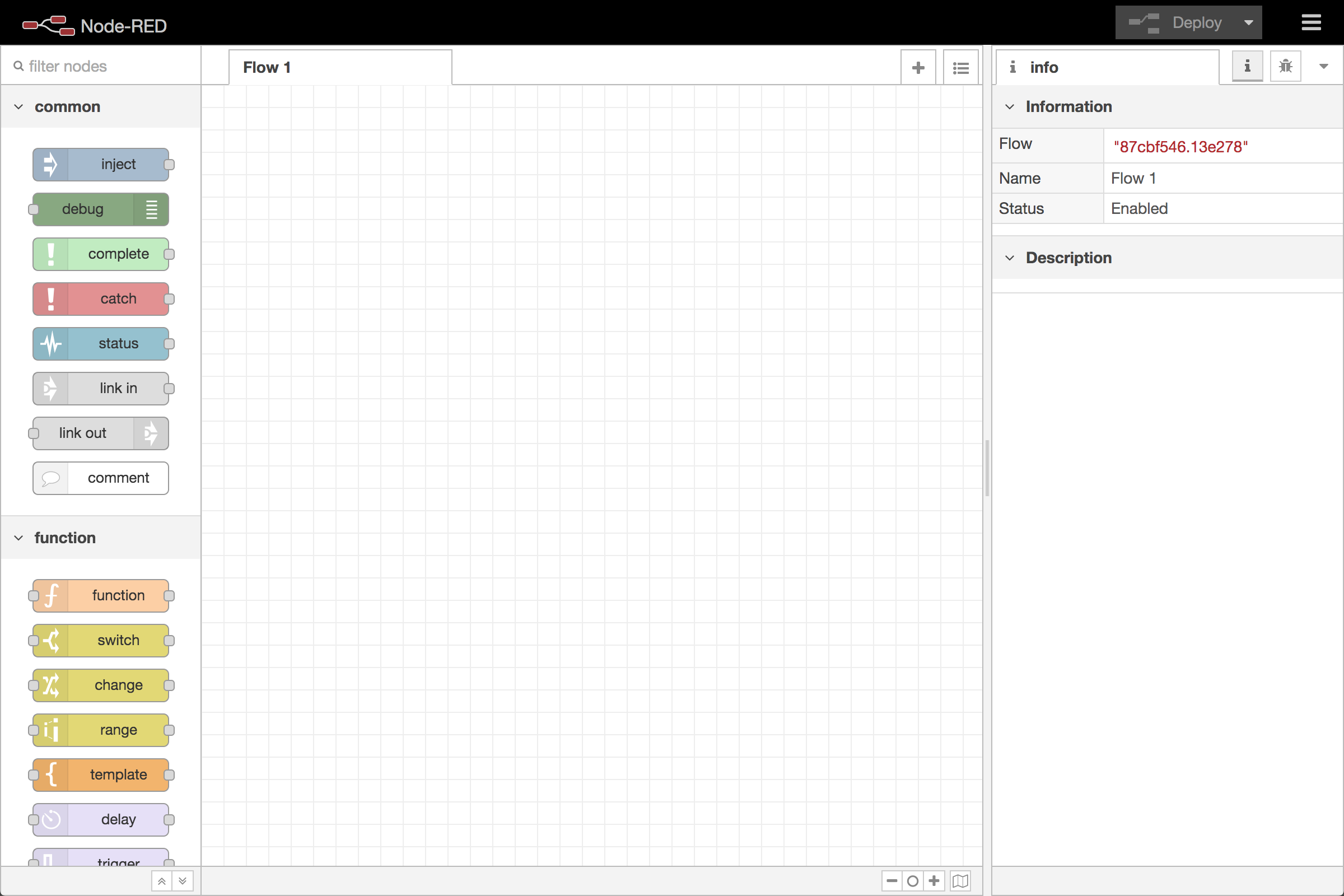
Task: Select the status node in the palette
Action: point(101,343)
